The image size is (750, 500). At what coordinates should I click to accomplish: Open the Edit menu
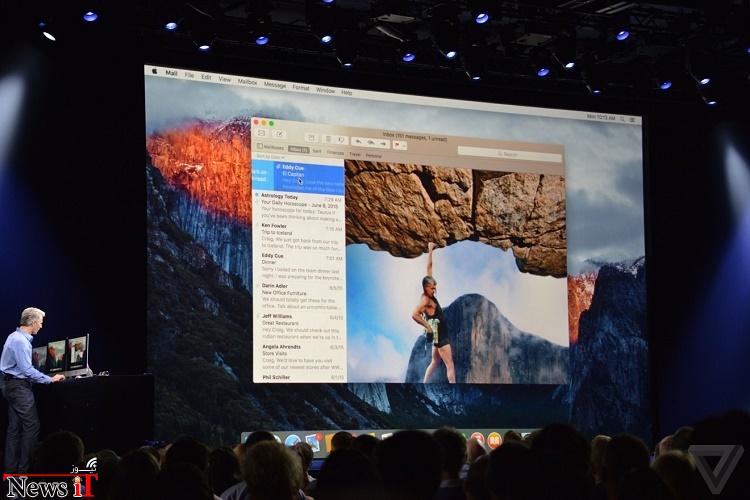click(x=206, y=77)
